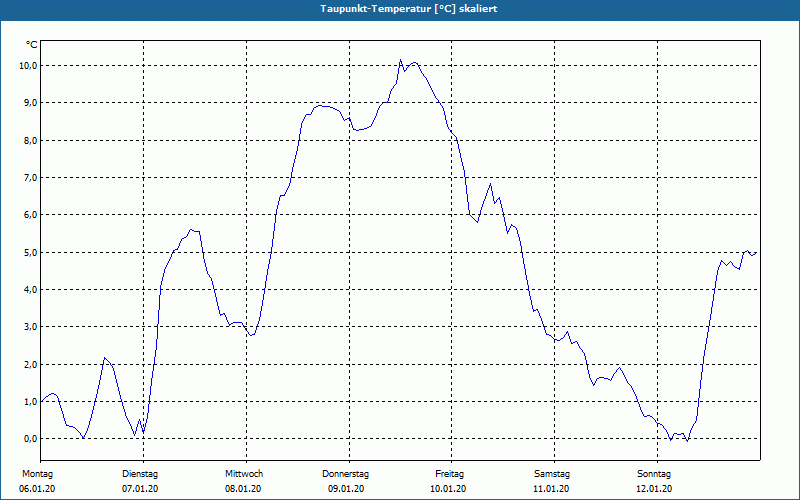
Task: Click the date 08.01.20
Action: (x=243, y=489)
